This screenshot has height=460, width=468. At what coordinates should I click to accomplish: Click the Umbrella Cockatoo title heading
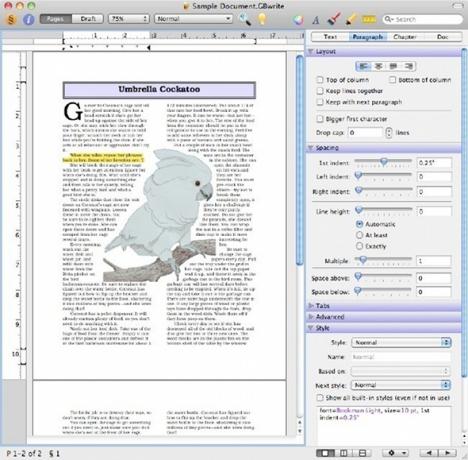(x=159, y=90)
